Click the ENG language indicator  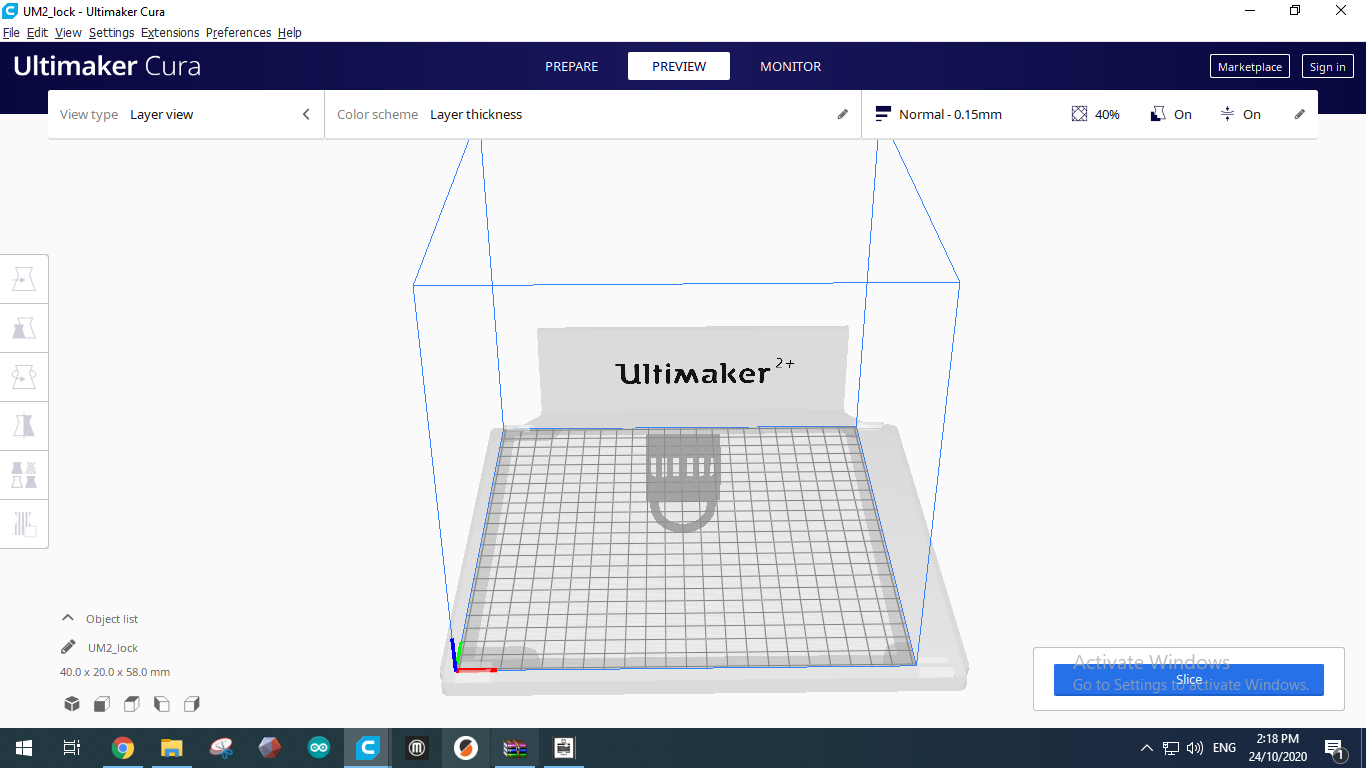point(1224,748)
